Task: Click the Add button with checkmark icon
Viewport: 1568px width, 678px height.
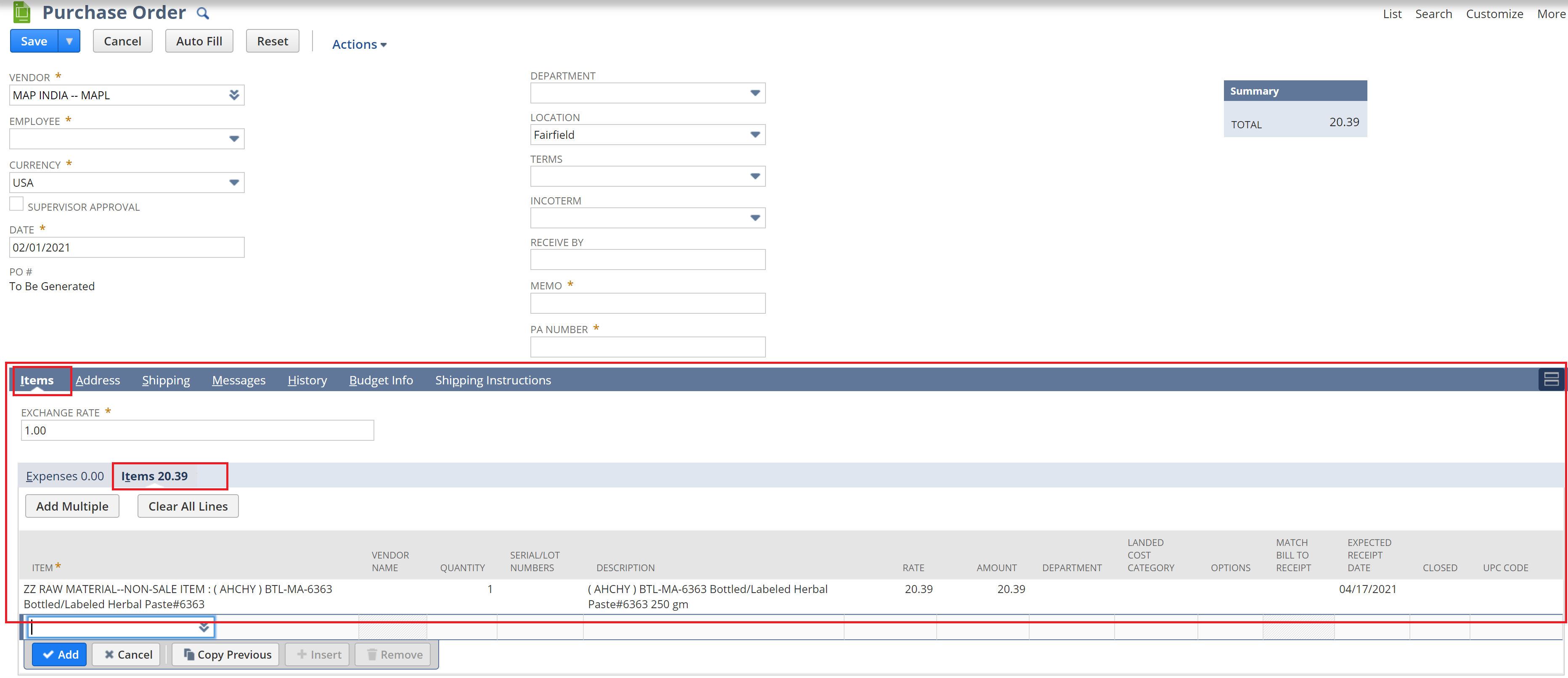Action: tap(59, 654)
